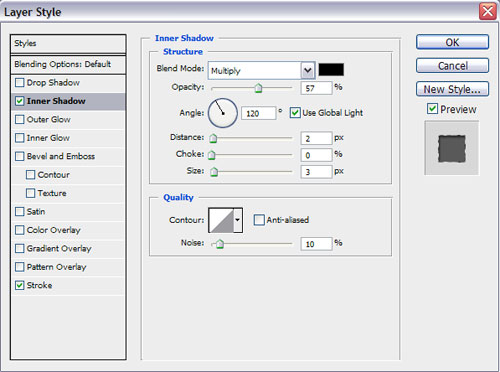The width and height of the screenshot is (500, 372).
Task: Open the Blend Mode dropdown
Action: tap(262, 70)
